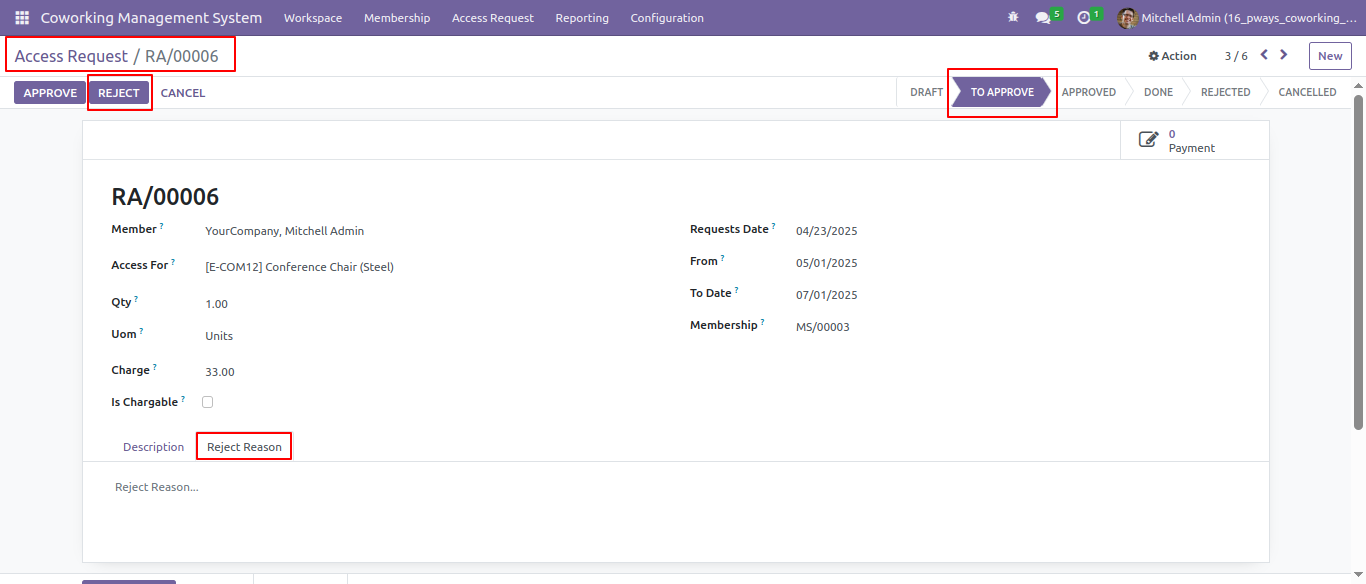Image resolution: width=1366 pixels, height=584 pixels.
Task: Open the conversations chat icon
Action: (1043, 18)
